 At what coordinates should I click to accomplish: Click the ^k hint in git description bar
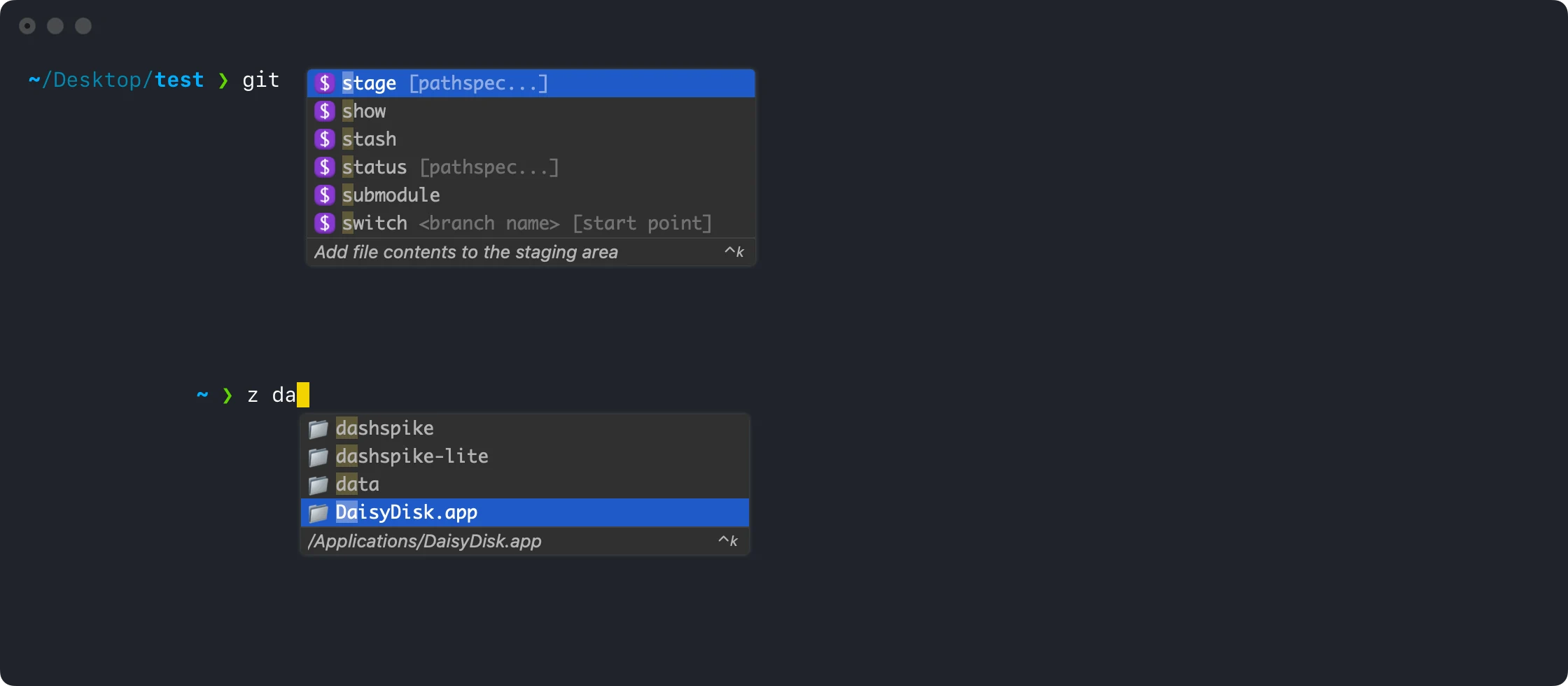[x=734, y=252]
